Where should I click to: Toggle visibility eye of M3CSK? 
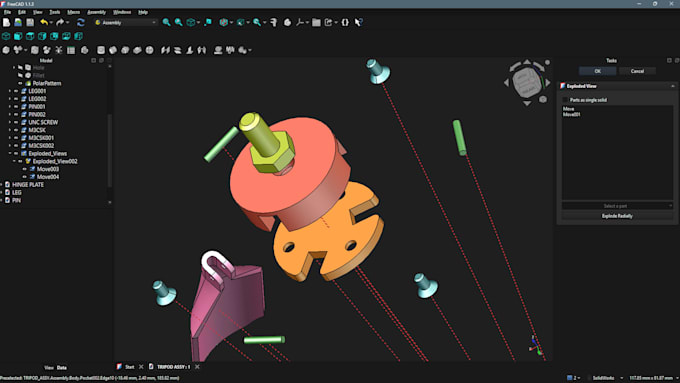coord(16,130)
